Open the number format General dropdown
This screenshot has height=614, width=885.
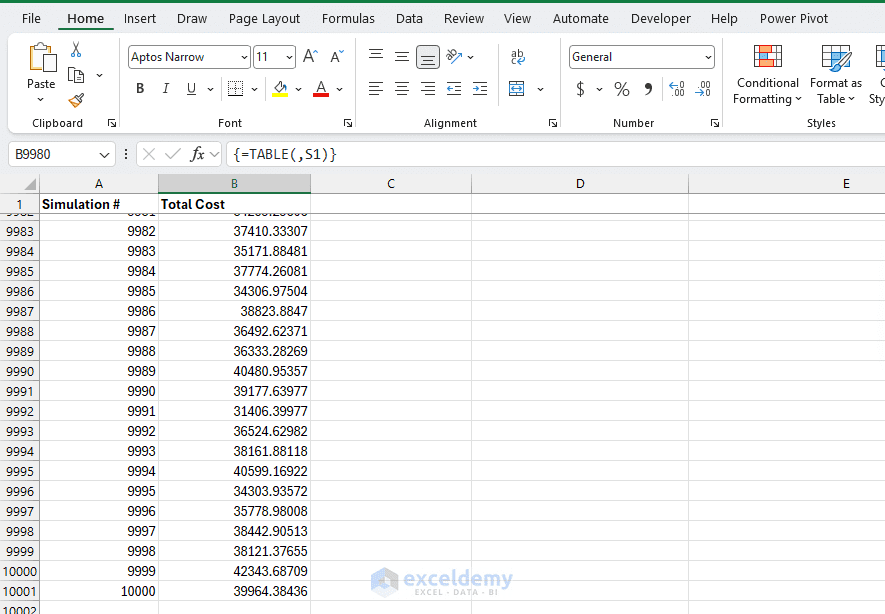tap(708, 57)
